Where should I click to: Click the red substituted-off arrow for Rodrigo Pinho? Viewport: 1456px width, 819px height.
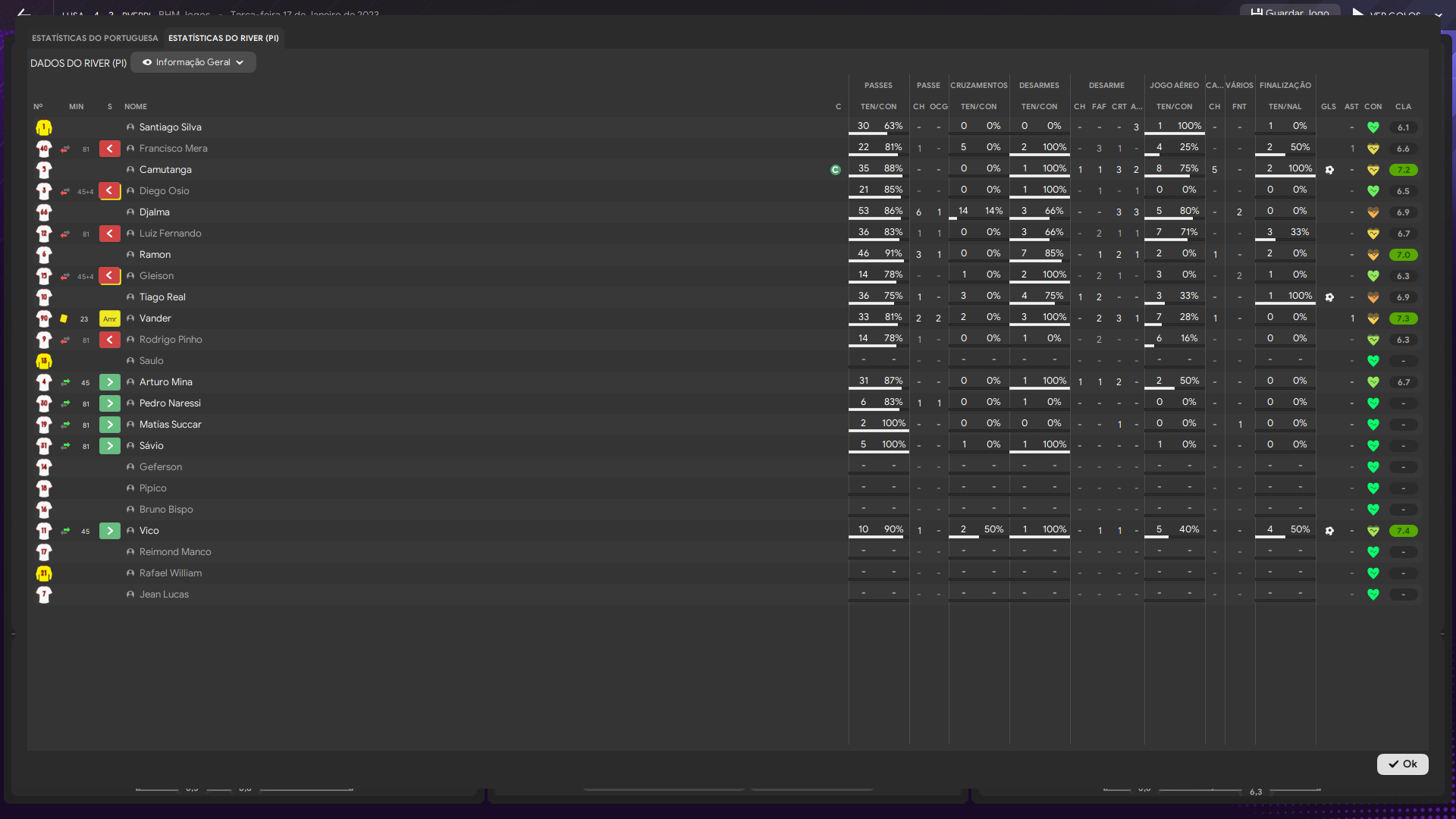coord(110,340)
